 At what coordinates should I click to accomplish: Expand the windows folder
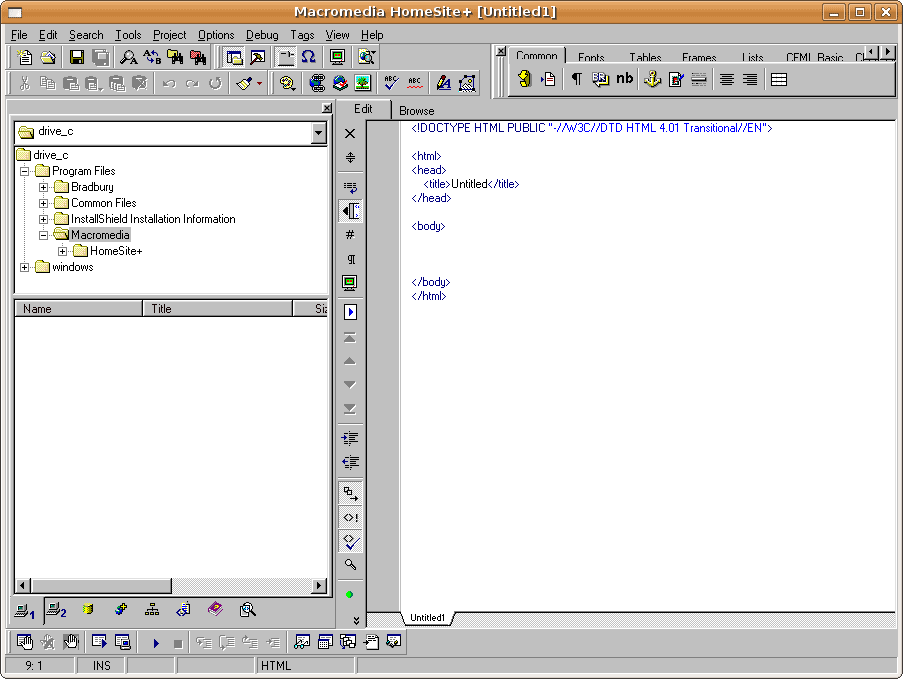point(24,267)
